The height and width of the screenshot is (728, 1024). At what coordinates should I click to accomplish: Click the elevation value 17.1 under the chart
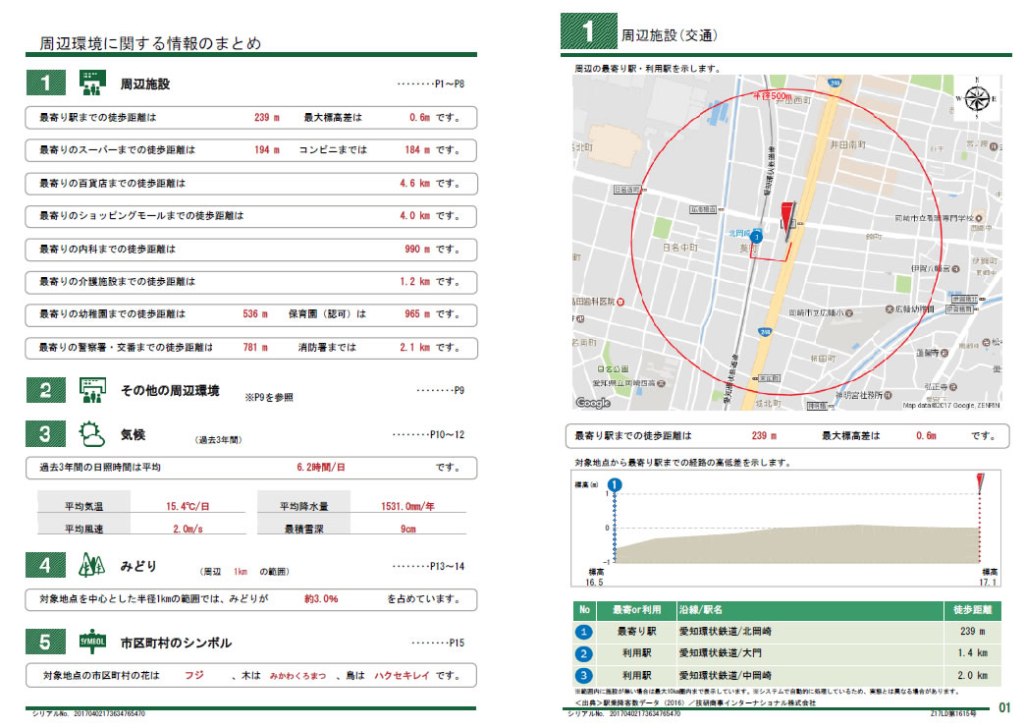point(988,582)
